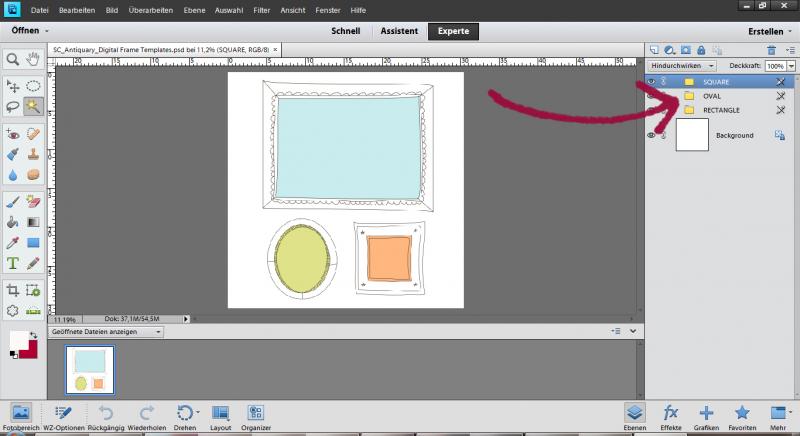Select the Horizontal Type tool
Image resolution: width=800 pixels, height=436 pixels.
13,264
